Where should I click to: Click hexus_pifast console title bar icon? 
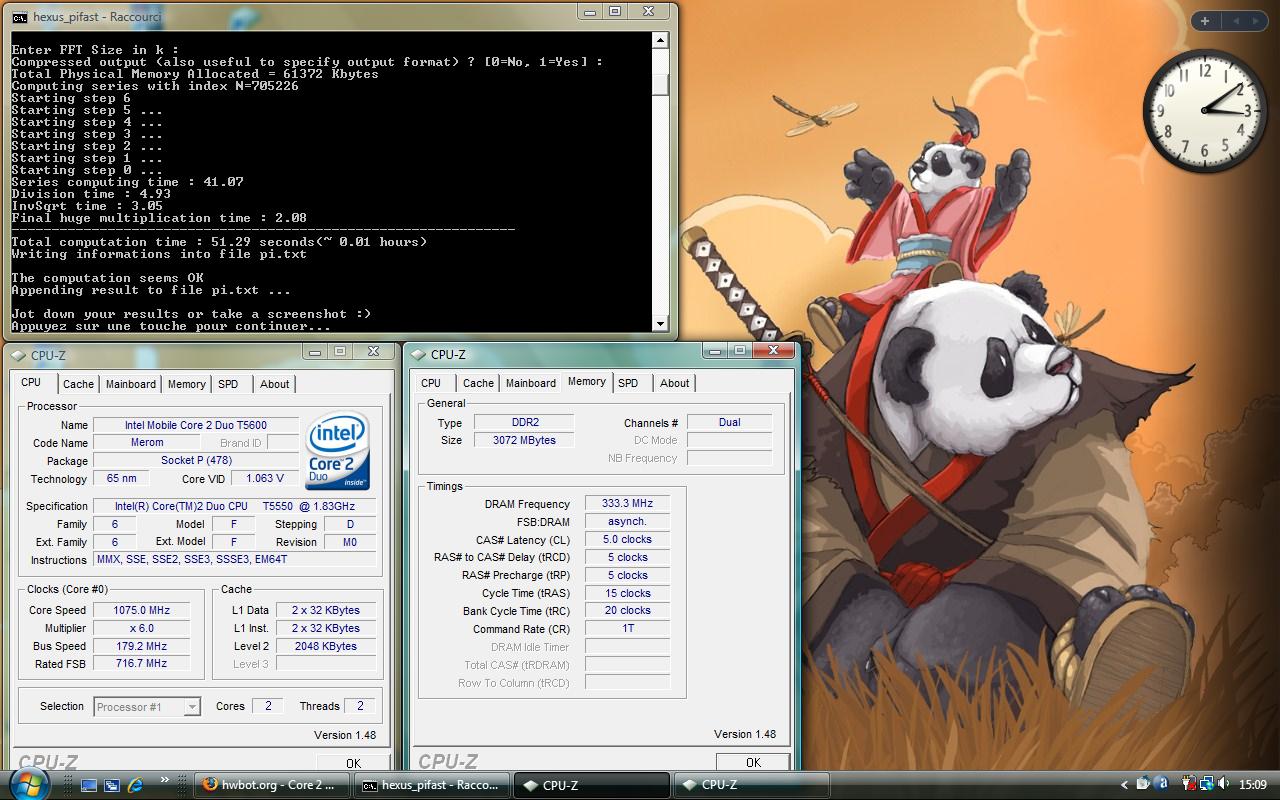coord(20,17)
